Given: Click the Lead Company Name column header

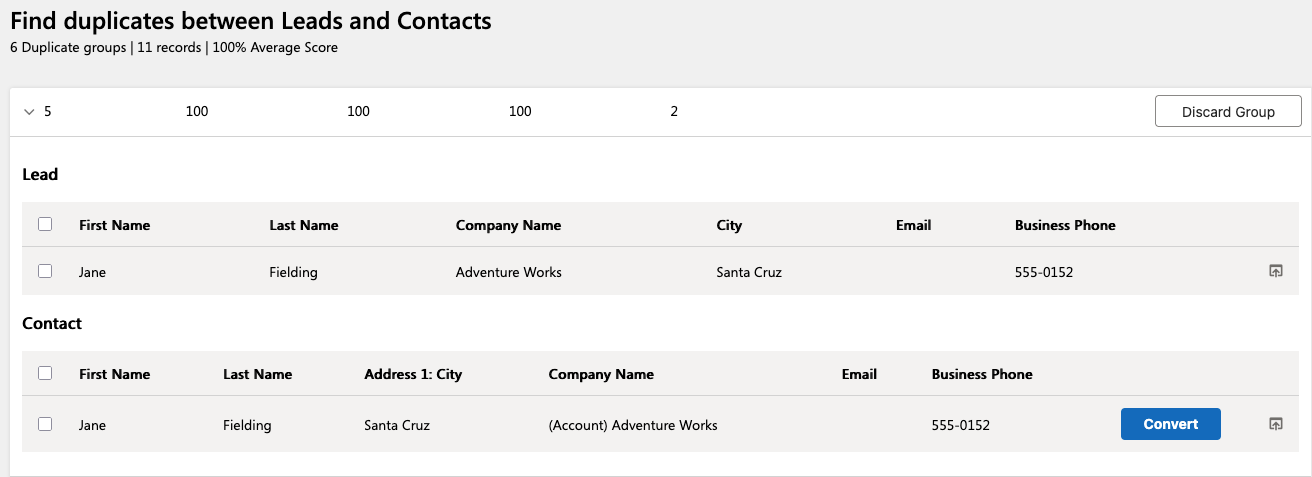Looking at the screenshot, I should 508,225.
